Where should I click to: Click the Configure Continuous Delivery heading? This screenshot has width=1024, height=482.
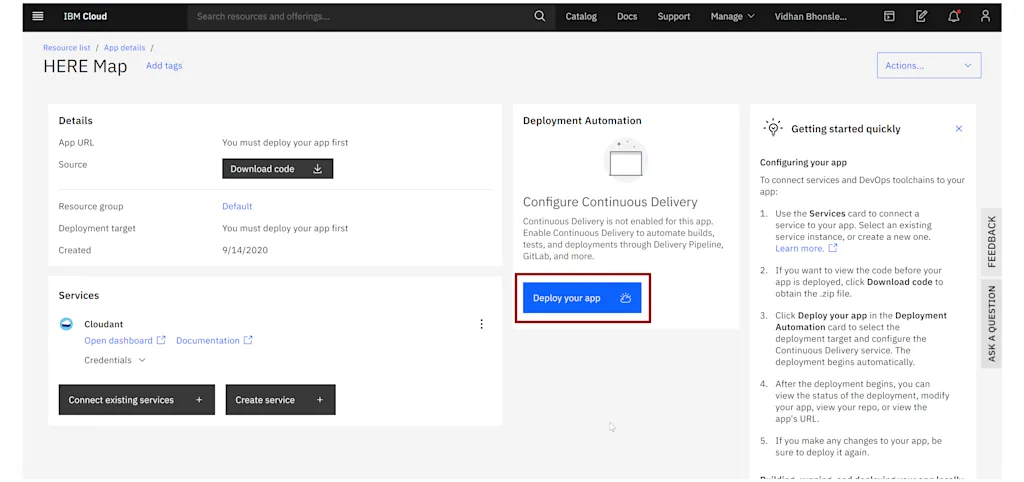click(x=610, y=202)
